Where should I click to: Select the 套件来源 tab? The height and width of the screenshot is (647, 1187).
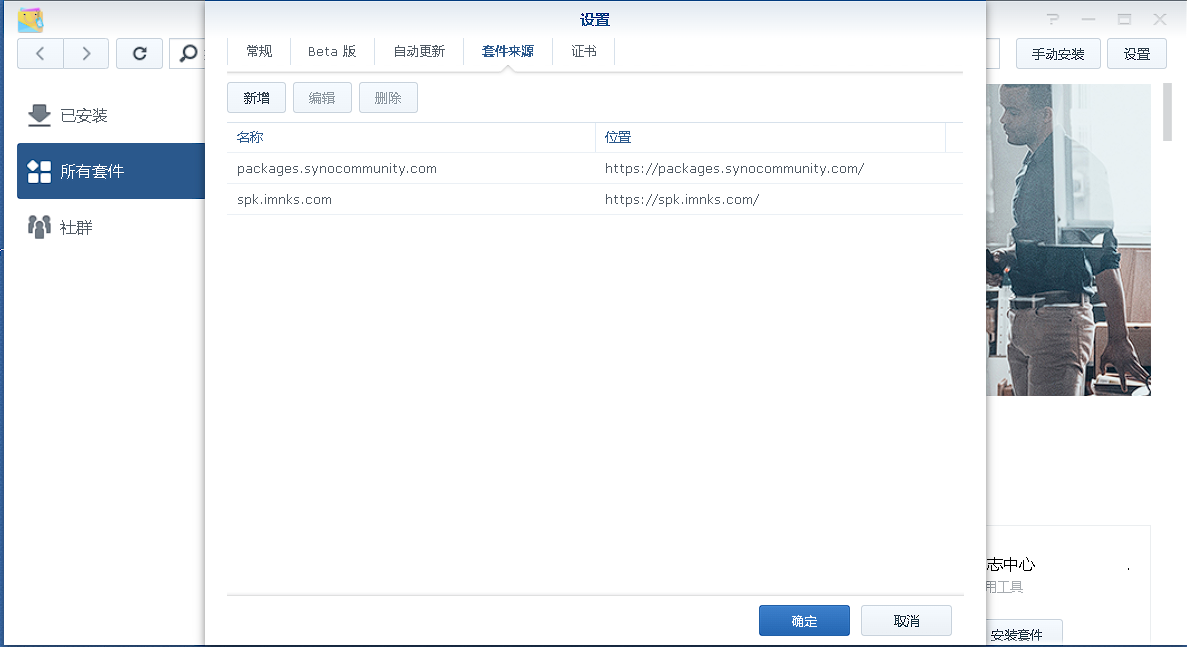(x=507, y=51)
